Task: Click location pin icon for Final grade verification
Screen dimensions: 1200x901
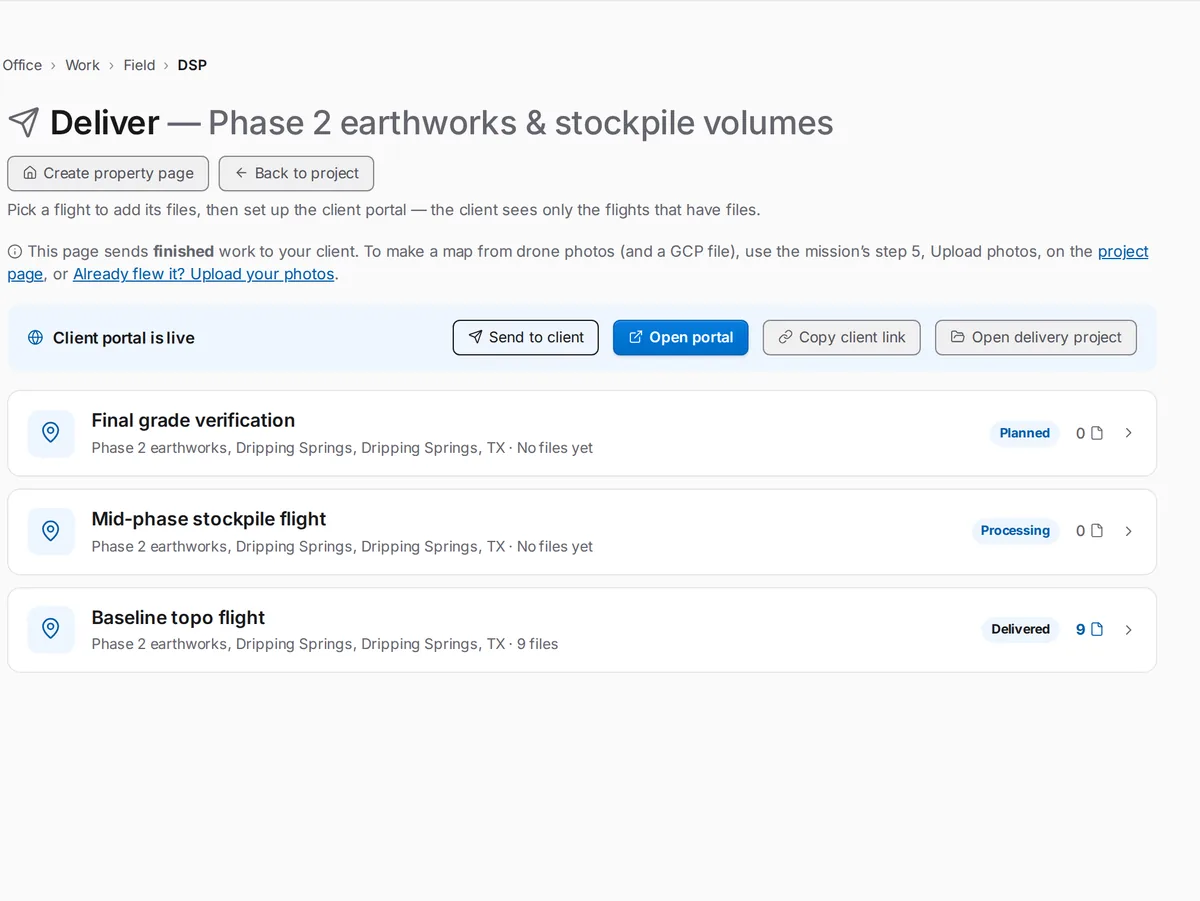Action: coord(51,433)
